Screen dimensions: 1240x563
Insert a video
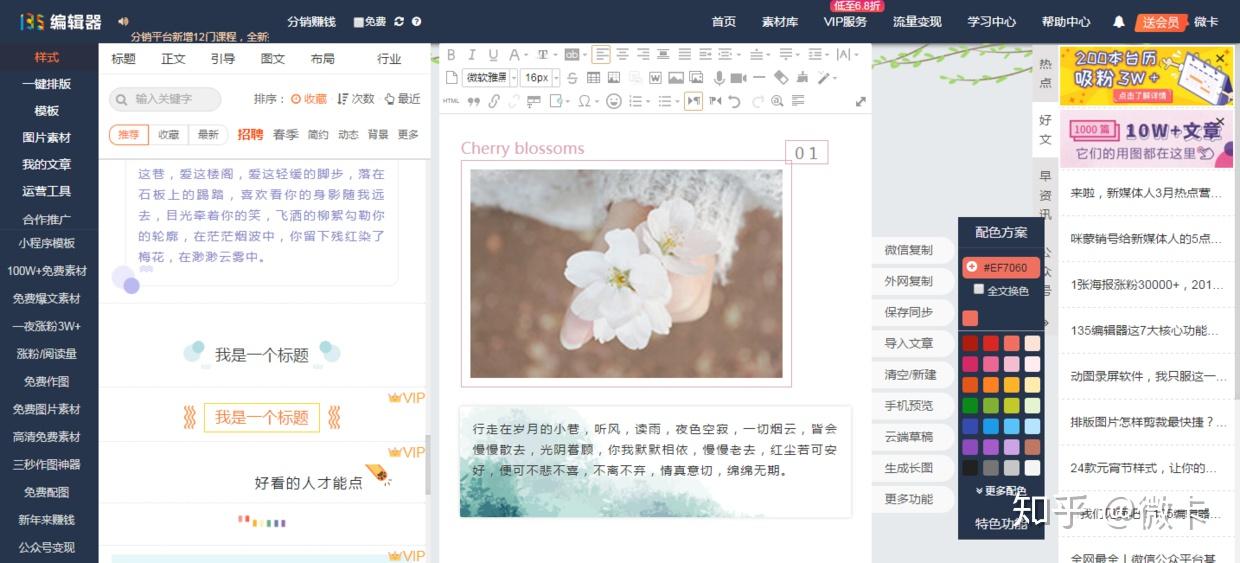738,77
